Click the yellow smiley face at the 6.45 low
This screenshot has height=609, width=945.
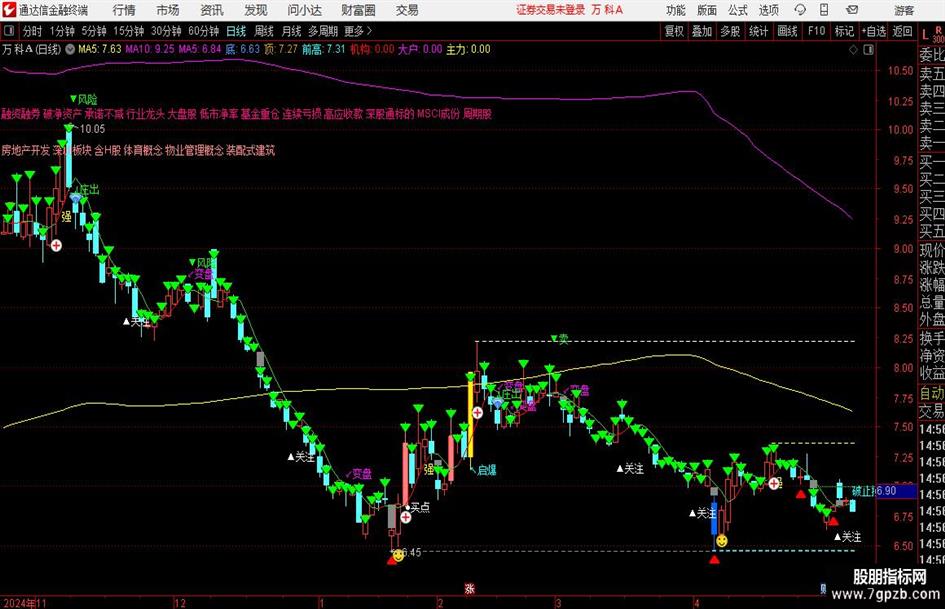pos(398,554)
